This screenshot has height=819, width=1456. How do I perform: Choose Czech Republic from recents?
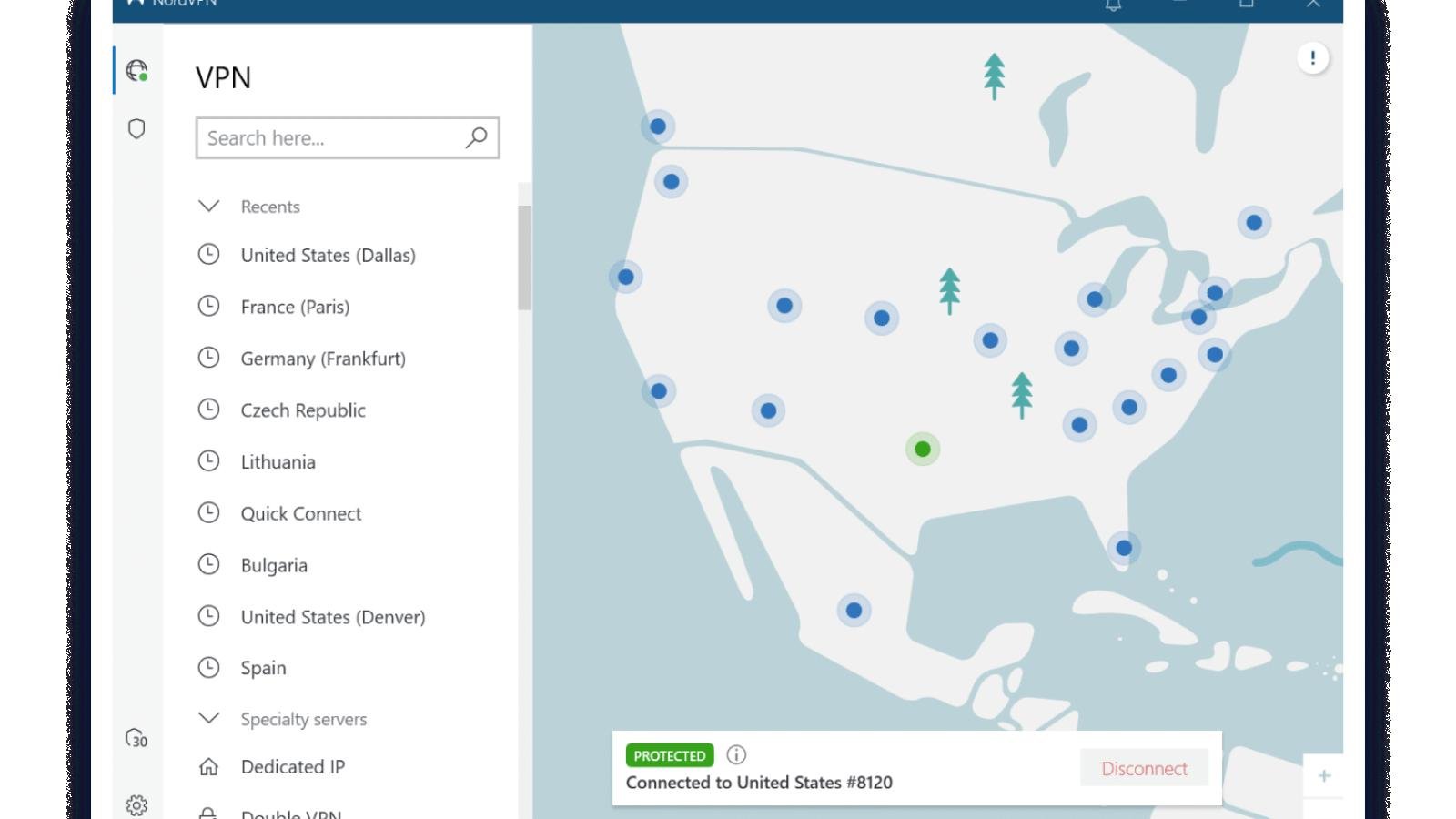coord(303,410)
